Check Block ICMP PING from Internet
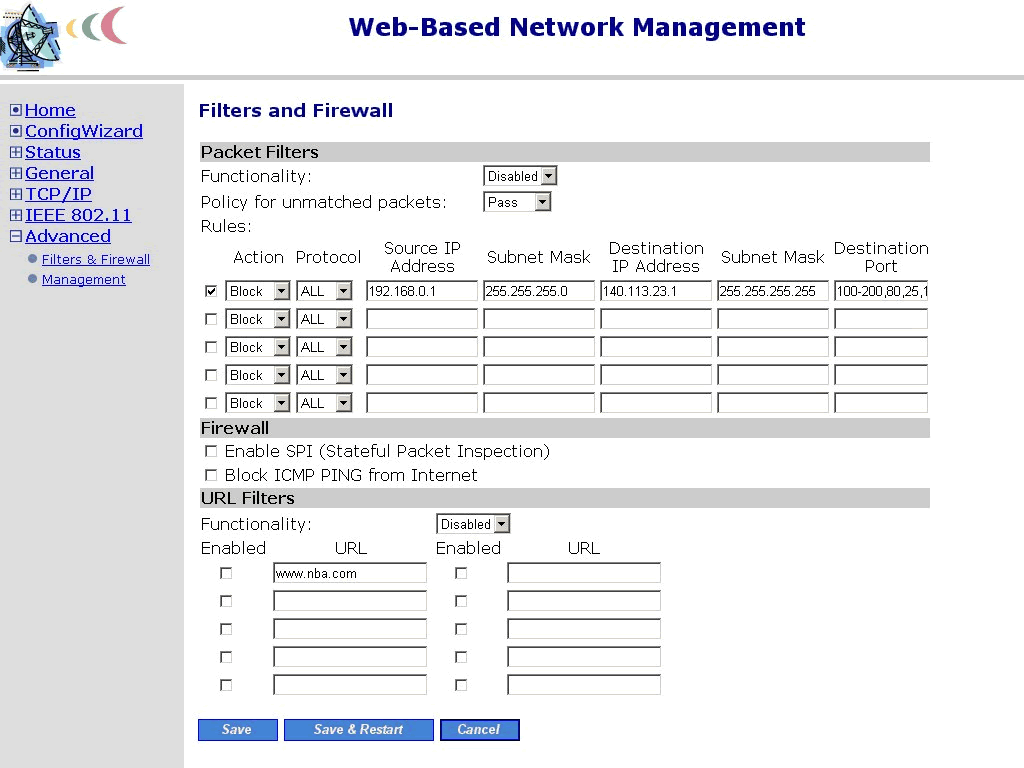This screenshot has width=1024, height=768. 210,475
